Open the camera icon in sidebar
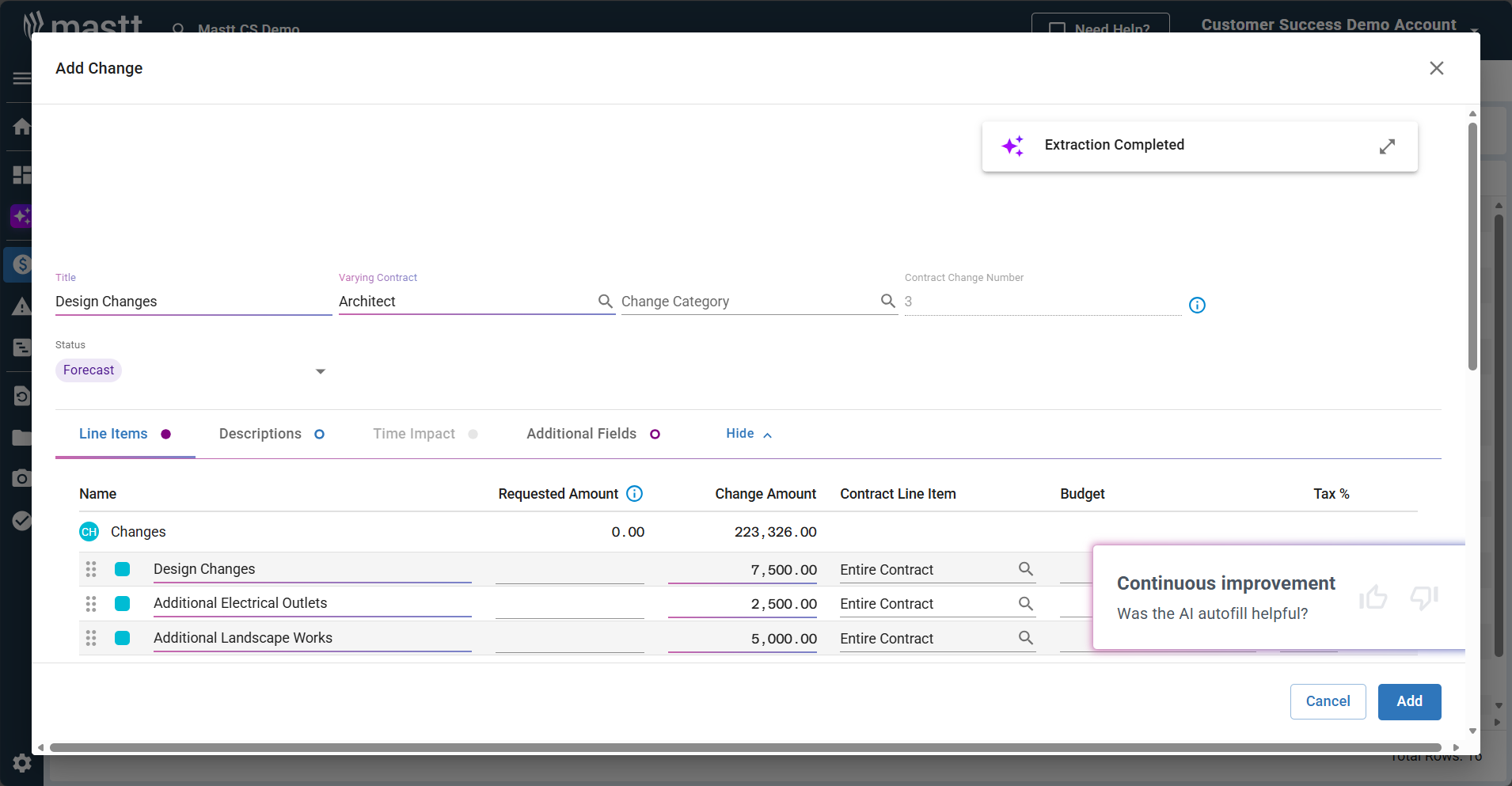1512x786 pixels. (22, 478)
